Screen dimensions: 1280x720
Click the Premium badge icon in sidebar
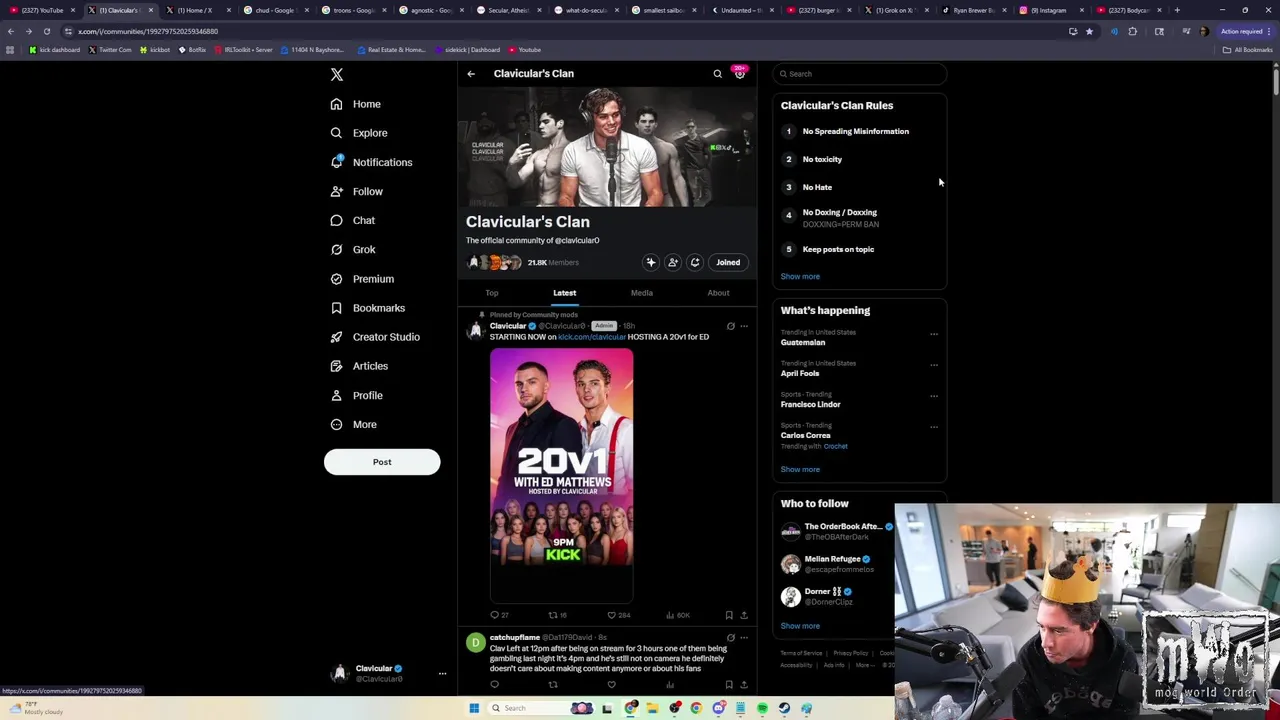[x=336, y=279]
